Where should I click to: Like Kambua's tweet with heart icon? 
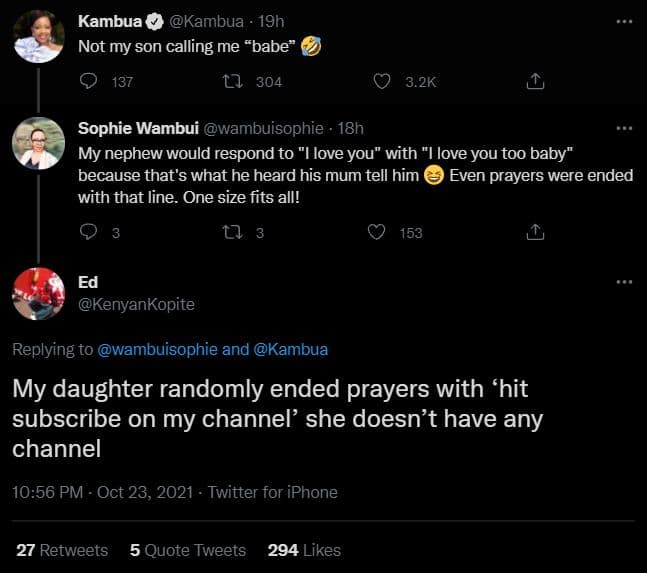(x=381, y=82)
